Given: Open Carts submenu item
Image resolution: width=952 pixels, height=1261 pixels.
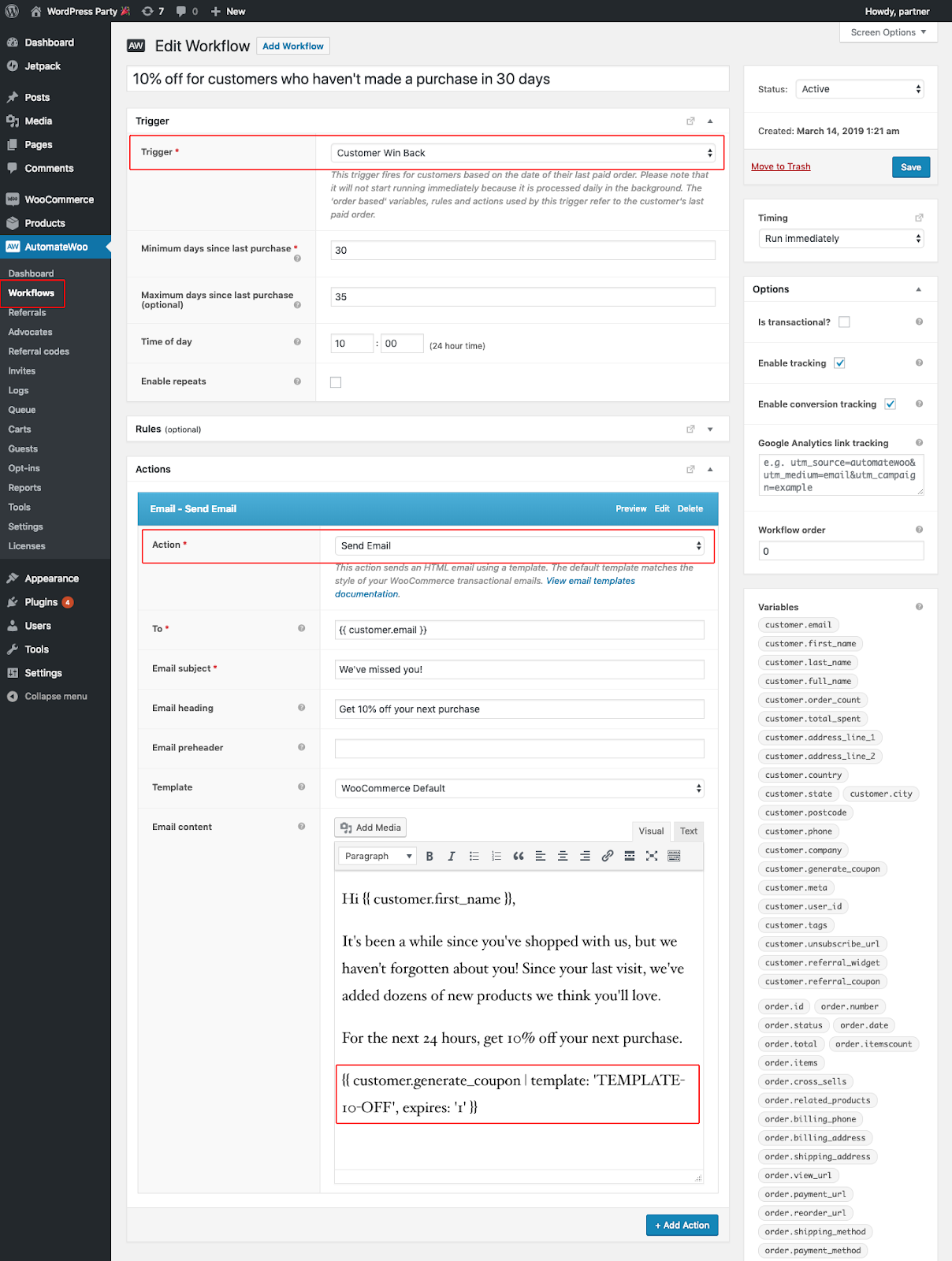Looking at the screenshot, I should 20,430.
